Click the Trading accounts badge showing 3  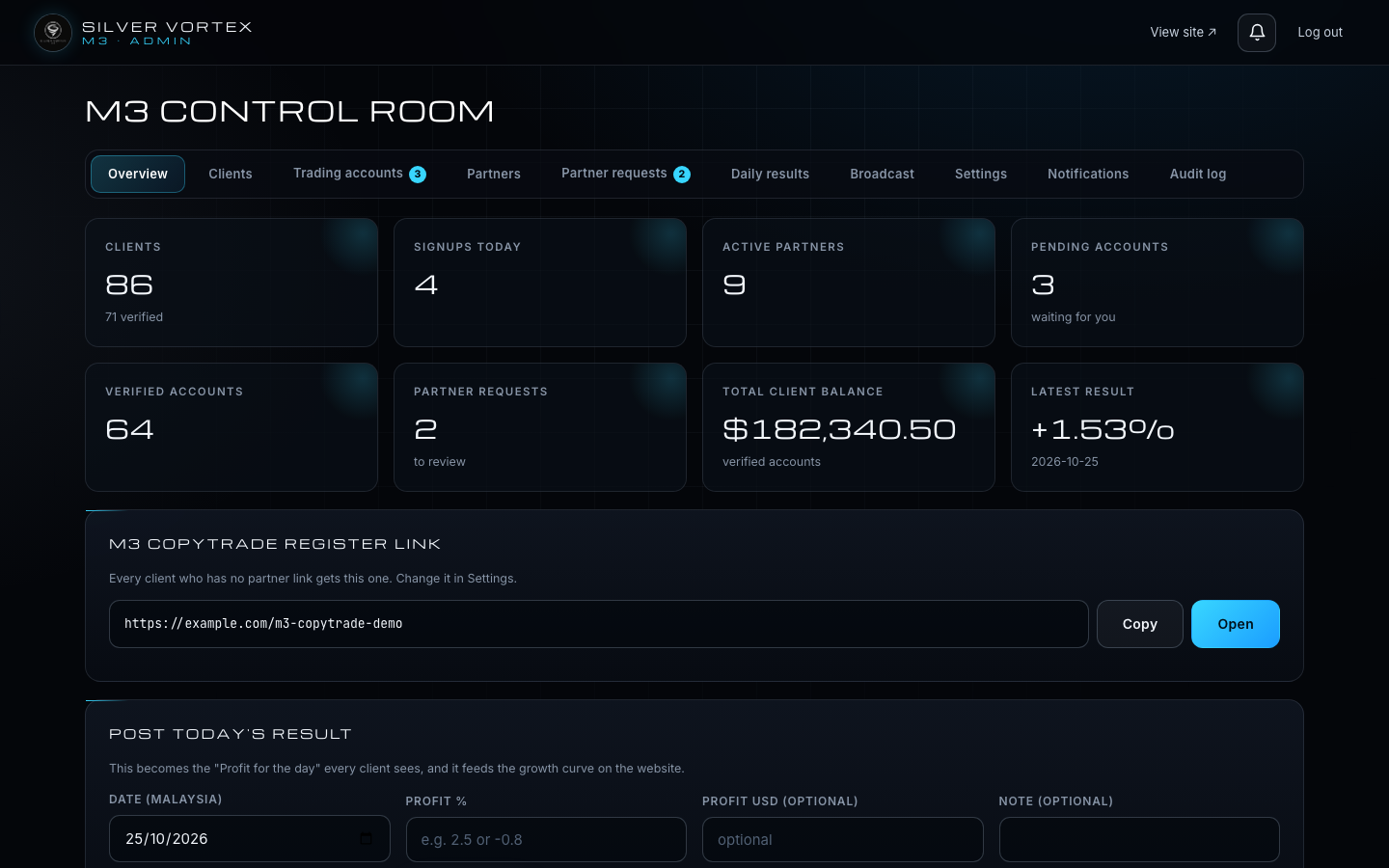point(418,175)
